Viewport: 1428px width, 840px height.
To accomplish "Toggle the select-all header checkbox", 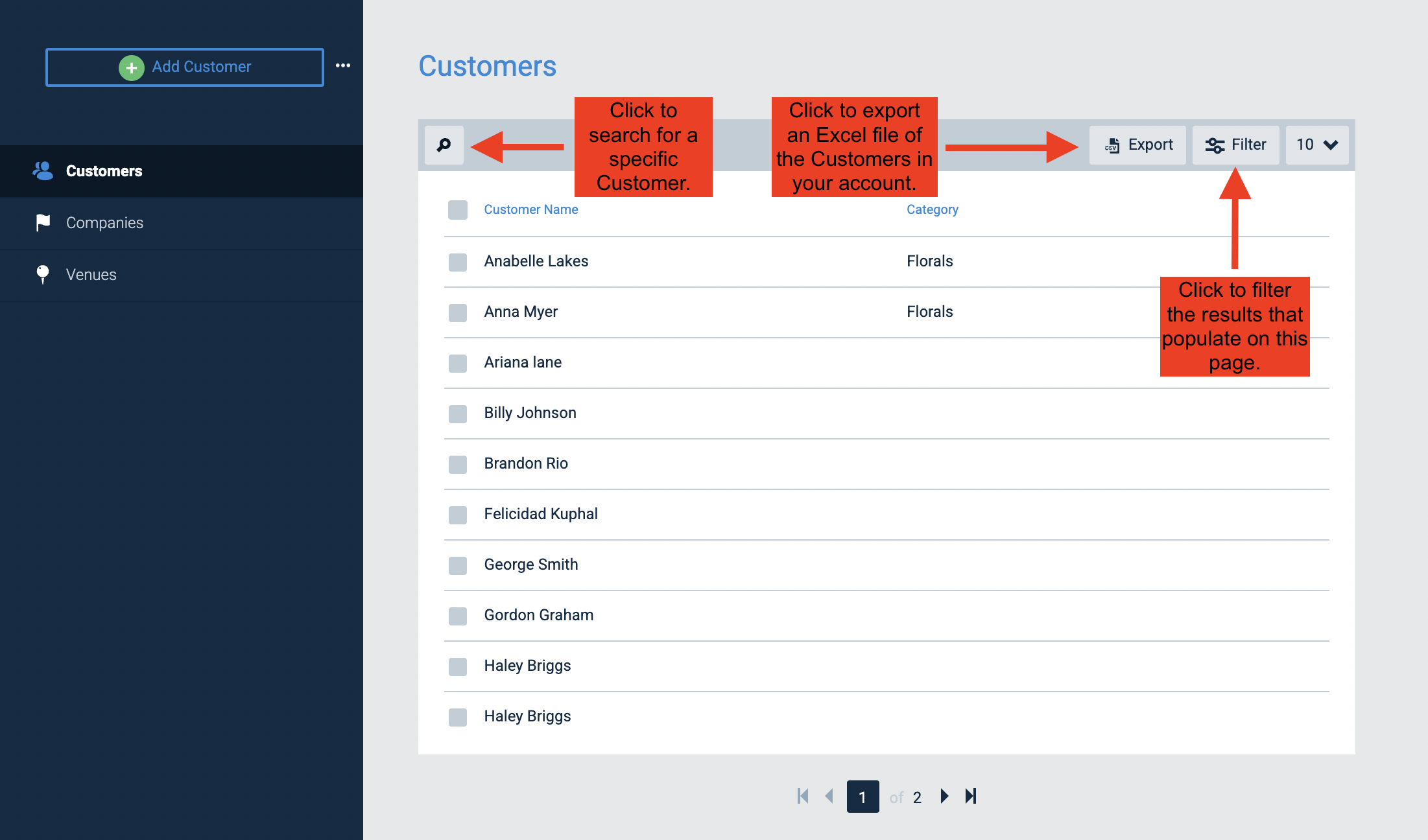I will (x=458, y=210).
